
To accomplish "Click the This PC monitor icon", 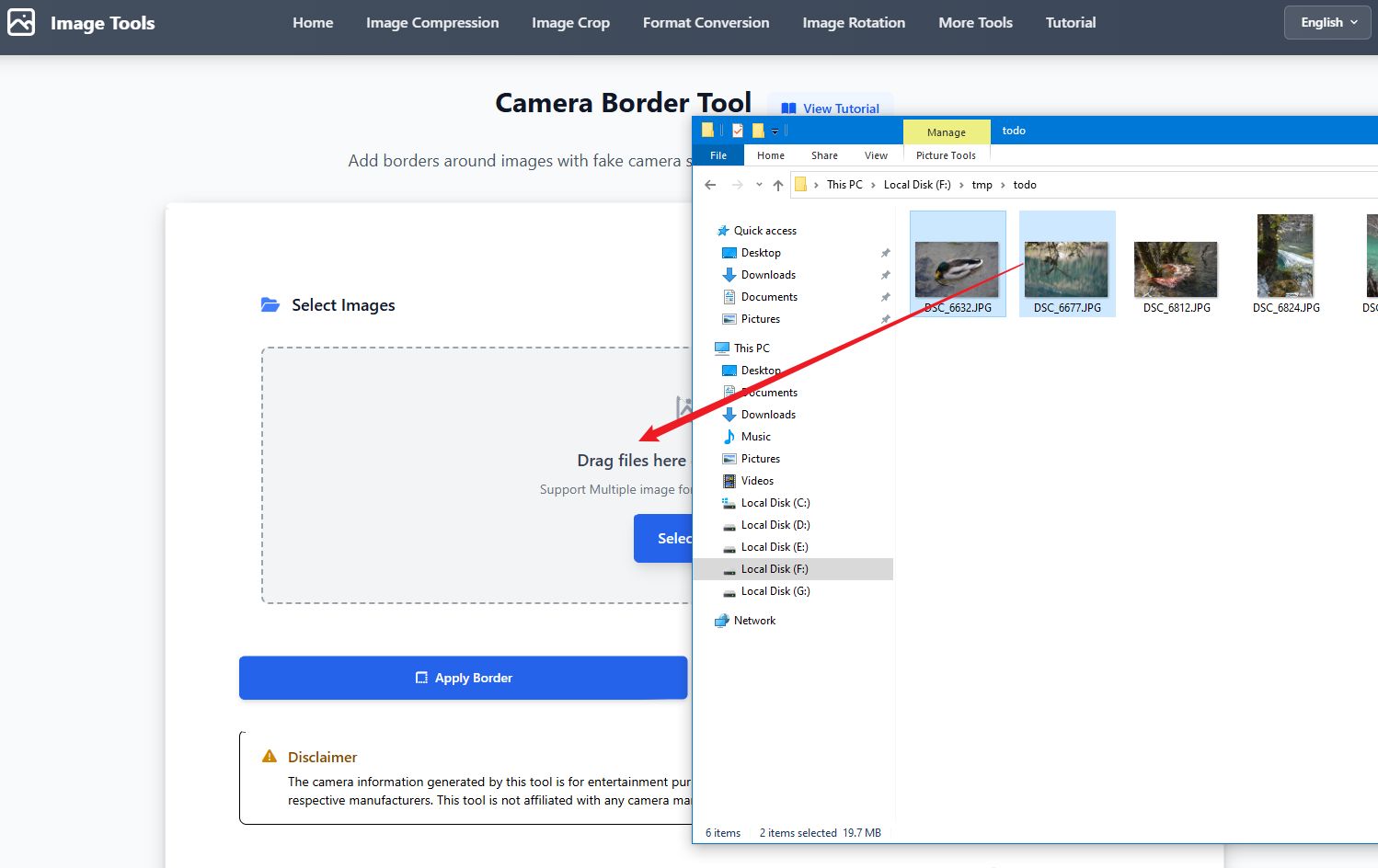I will click(722, 348).
